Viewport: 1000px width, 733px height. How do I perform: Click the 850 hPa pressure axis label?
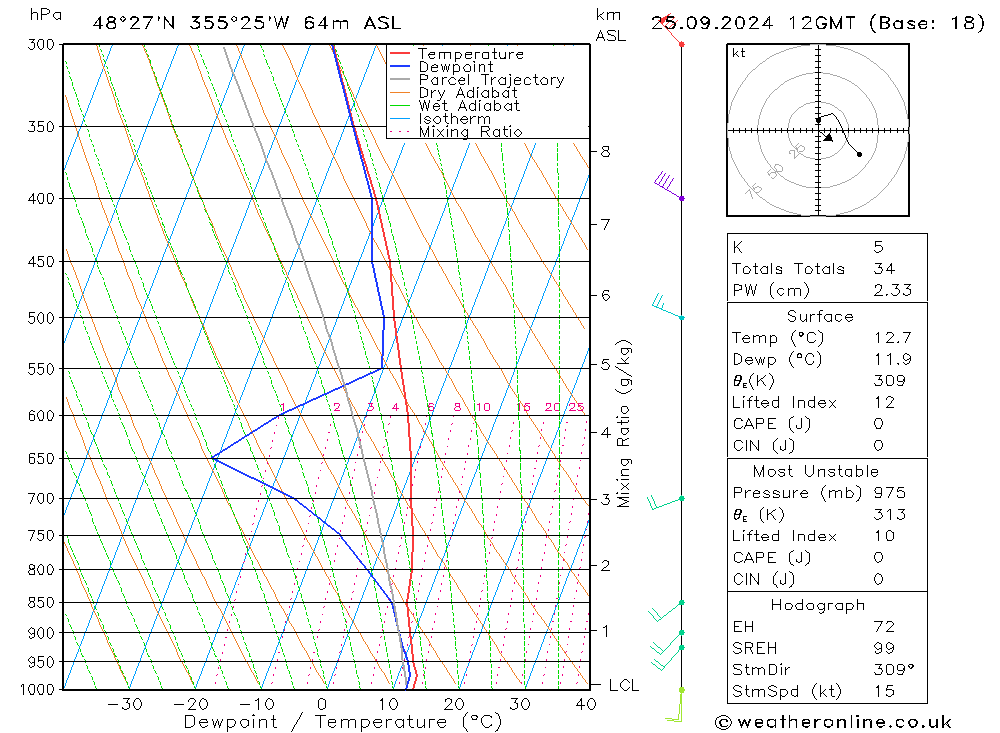pyautogui.click(x=41, y=602)
